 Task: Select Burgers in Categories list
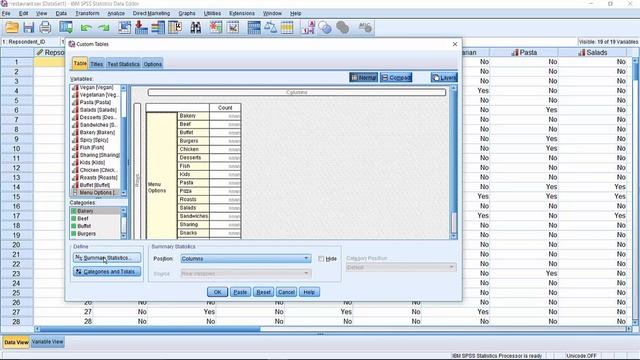(96, 234)
